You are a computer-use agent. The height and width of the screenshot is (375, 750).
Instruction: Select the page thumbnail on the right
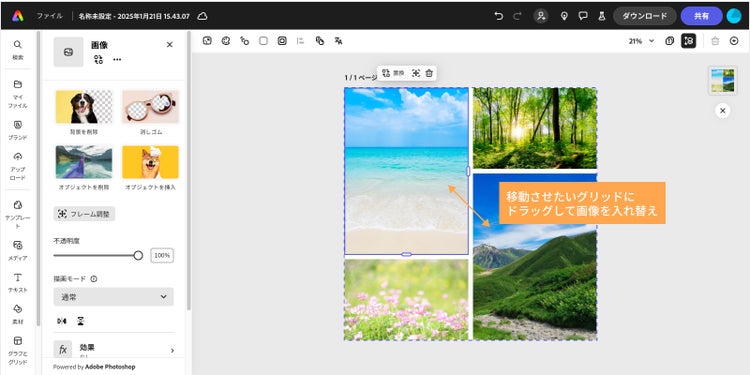(723, 80)
